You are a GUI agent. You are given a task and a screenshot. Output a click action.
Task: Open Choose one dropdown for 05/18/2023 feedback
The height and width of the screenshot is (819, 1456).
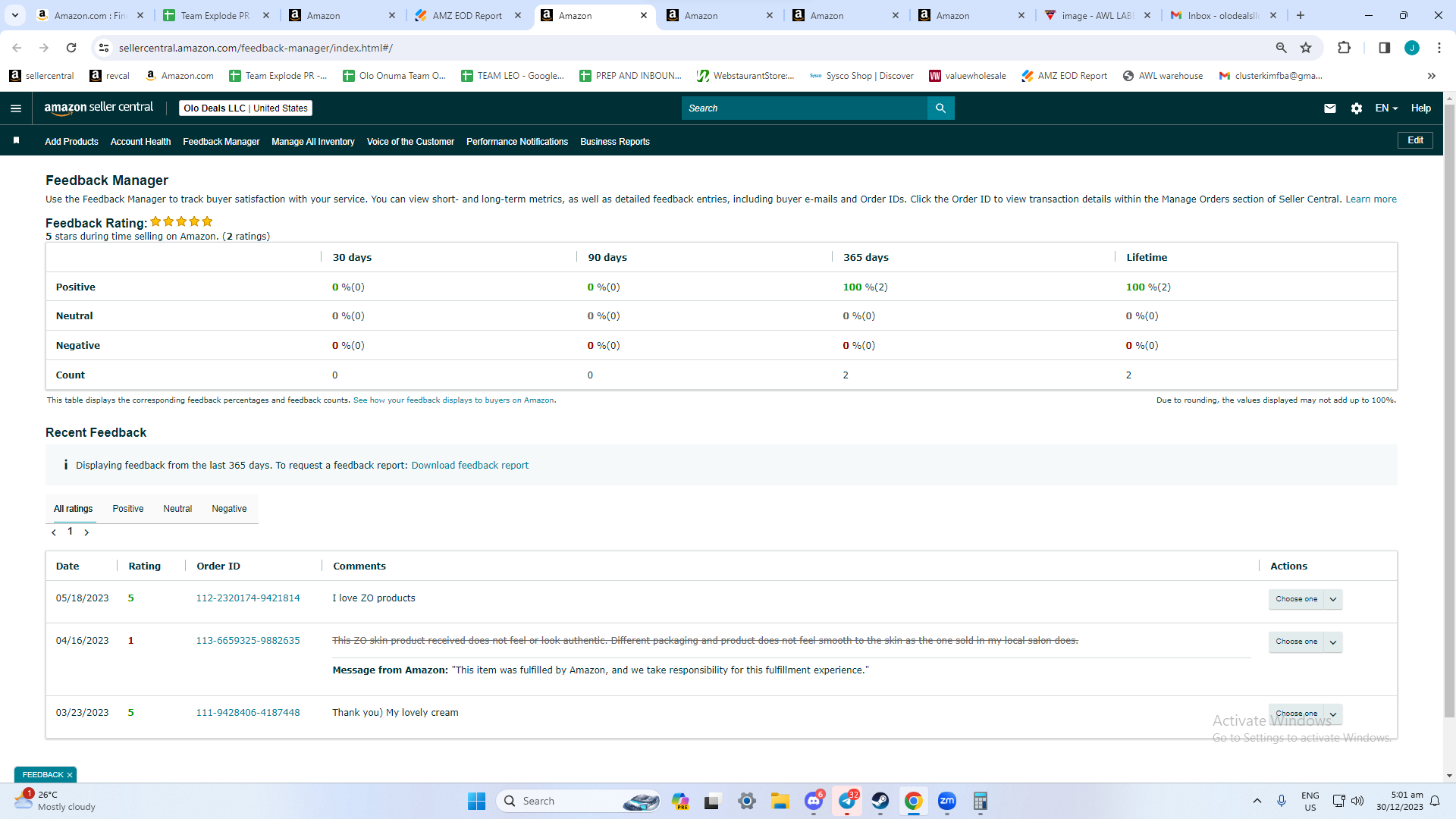(x=1305, y=599)
